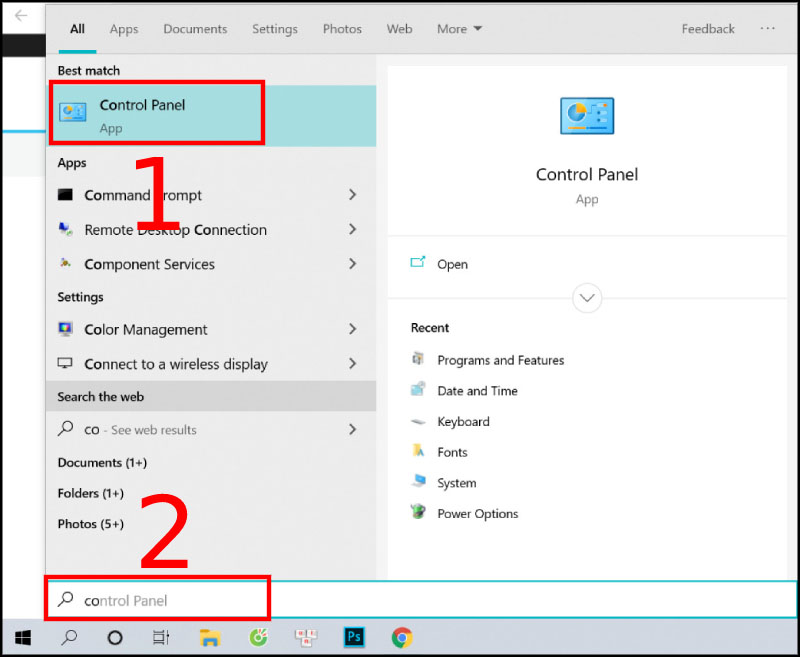Open Google Chrome from the taskbar
Screen dimensions: 800x657
tap(401, 637)
